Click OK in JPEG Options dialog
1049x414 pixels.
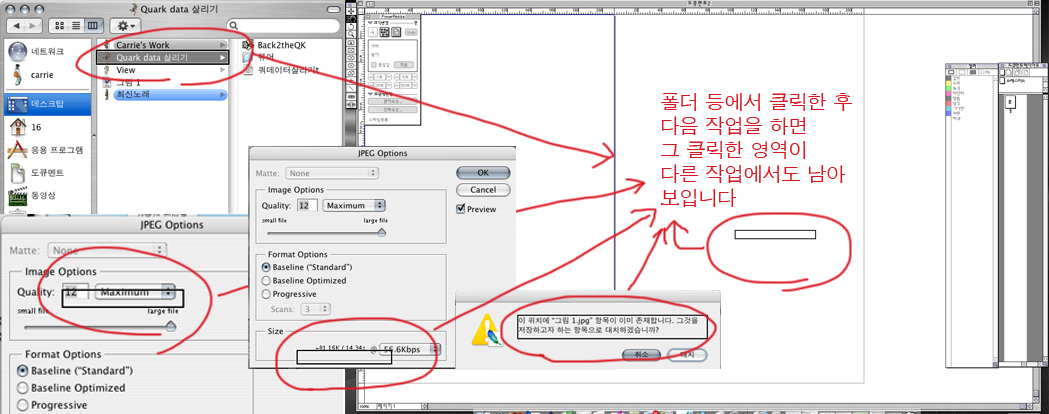(483, 173)
